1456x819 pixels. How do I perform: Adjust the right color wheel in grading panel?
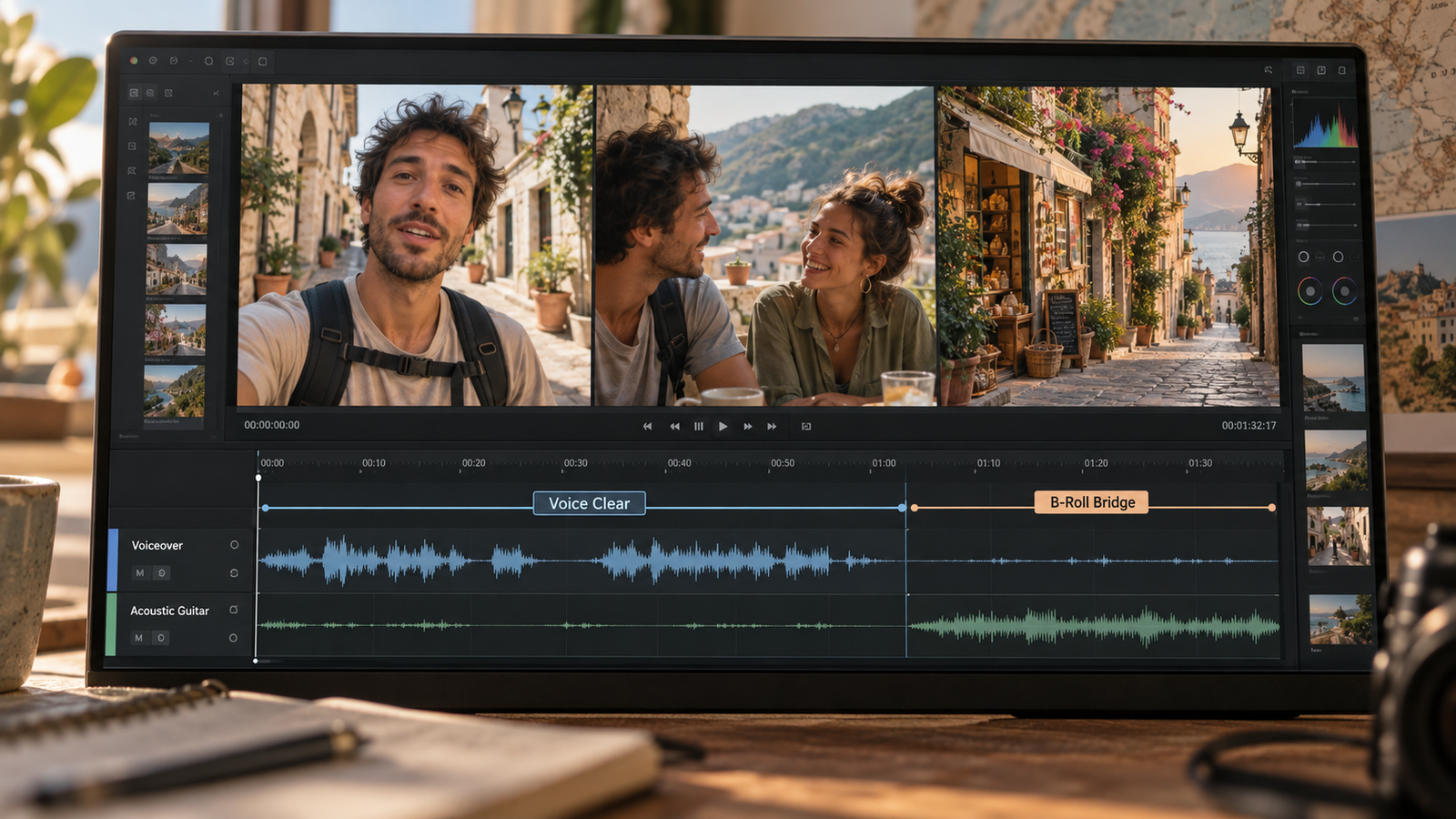[x=1344, y=291]
